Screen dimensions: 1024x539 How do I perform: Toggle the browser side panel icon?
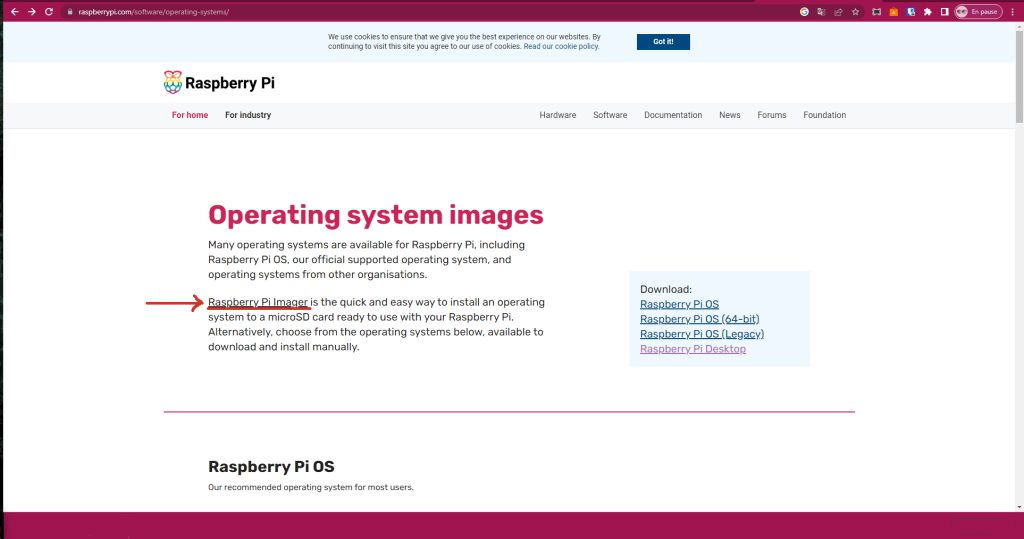[x=944, y=11]
